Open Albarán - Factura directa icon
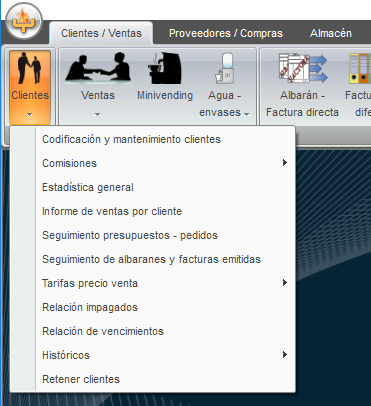This screenshot has height=406, width=371. tap(303, 68)
